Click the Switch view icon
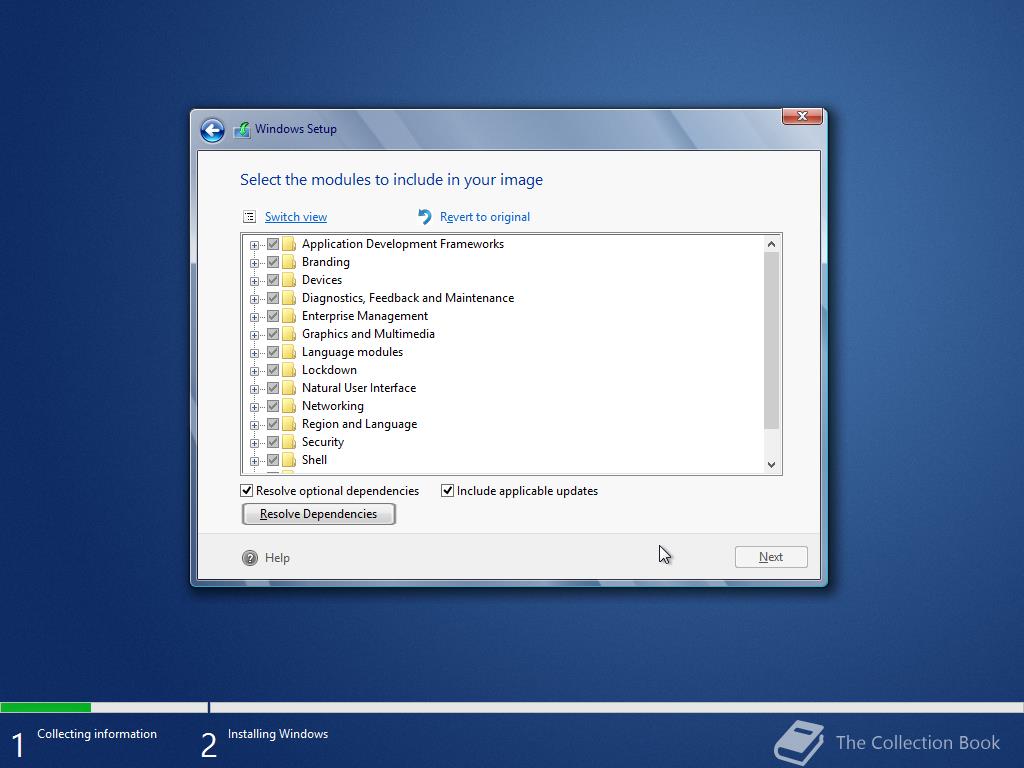Image resolution: width=1024 pixels, height=768 pixels. pos(249,216)
